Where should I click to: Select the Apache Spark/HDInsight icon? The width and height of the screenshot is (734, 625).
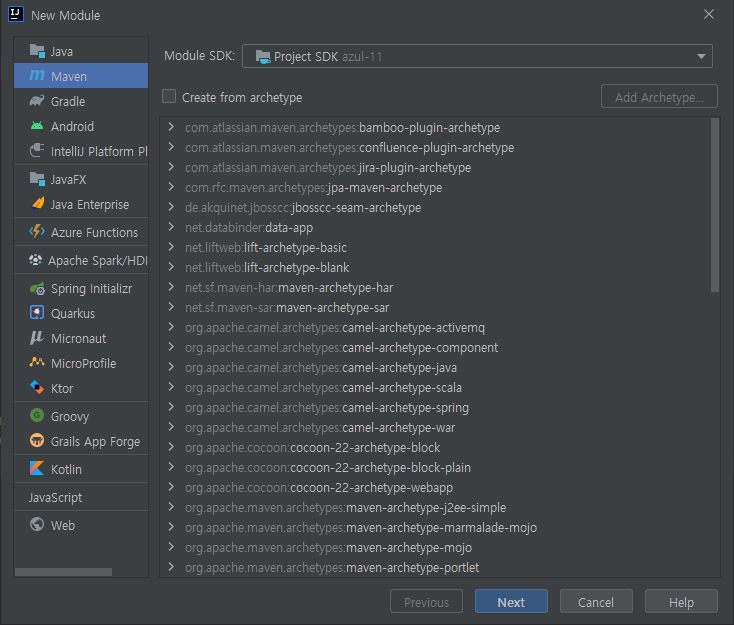(36, 260)
